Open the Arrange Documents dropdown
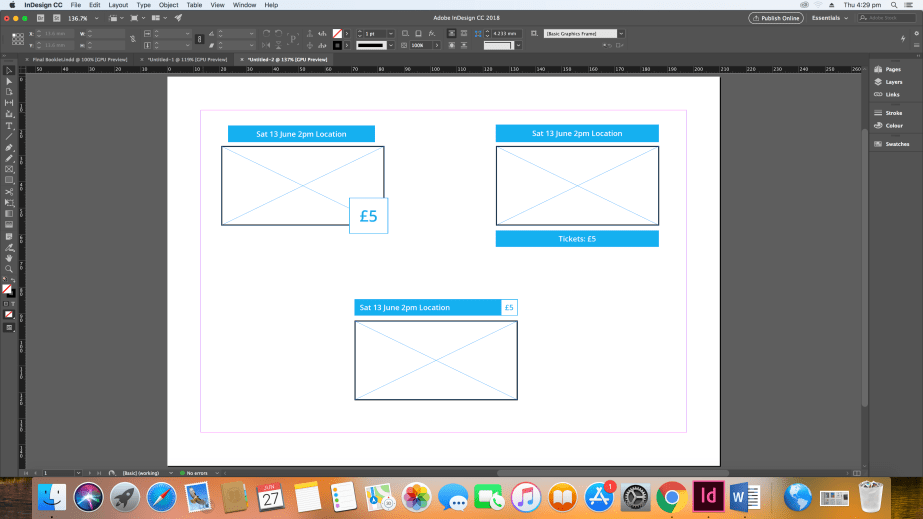 pyautogui.click(x=159, y=18)
